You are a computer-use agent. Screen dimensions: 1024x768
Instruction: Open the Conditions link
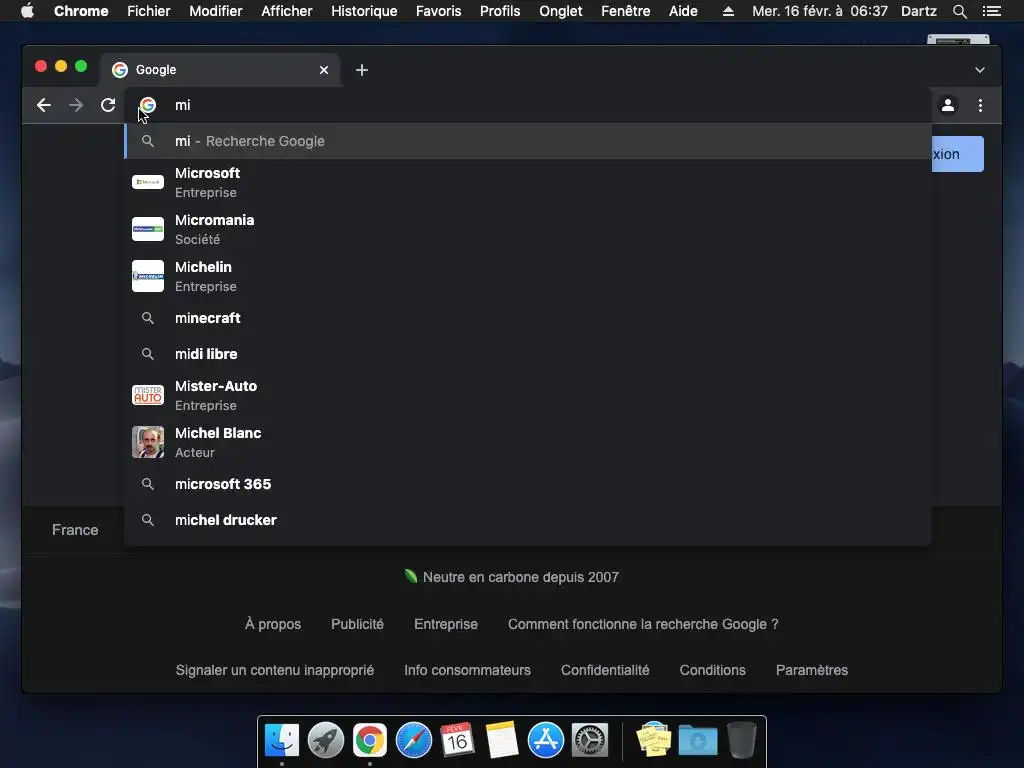click(x=712, y=670)
